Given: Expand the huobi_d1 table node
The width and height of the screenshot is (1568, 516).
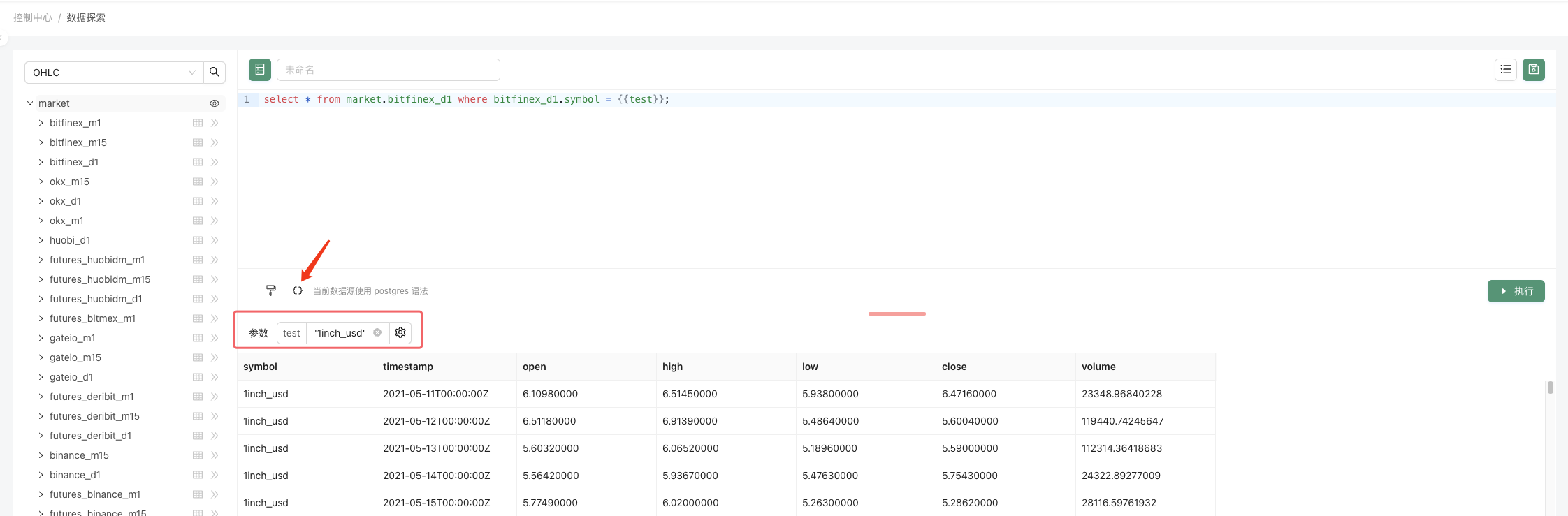Looking at the screenshot, I should pyautogui.click(x=41, y=240).
